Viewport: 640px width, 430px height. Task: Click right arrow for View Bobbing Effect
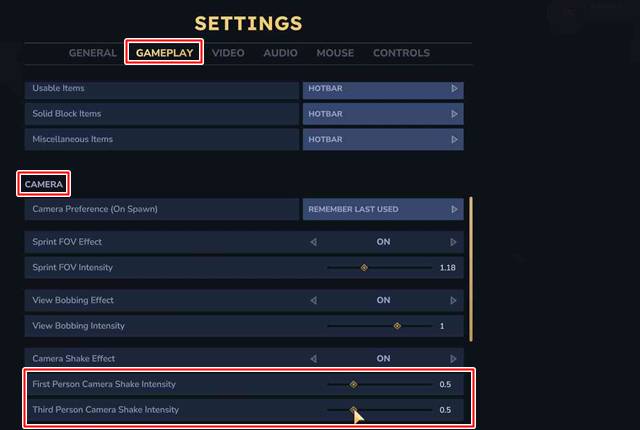pyautogui.click(x=454, y=300)
